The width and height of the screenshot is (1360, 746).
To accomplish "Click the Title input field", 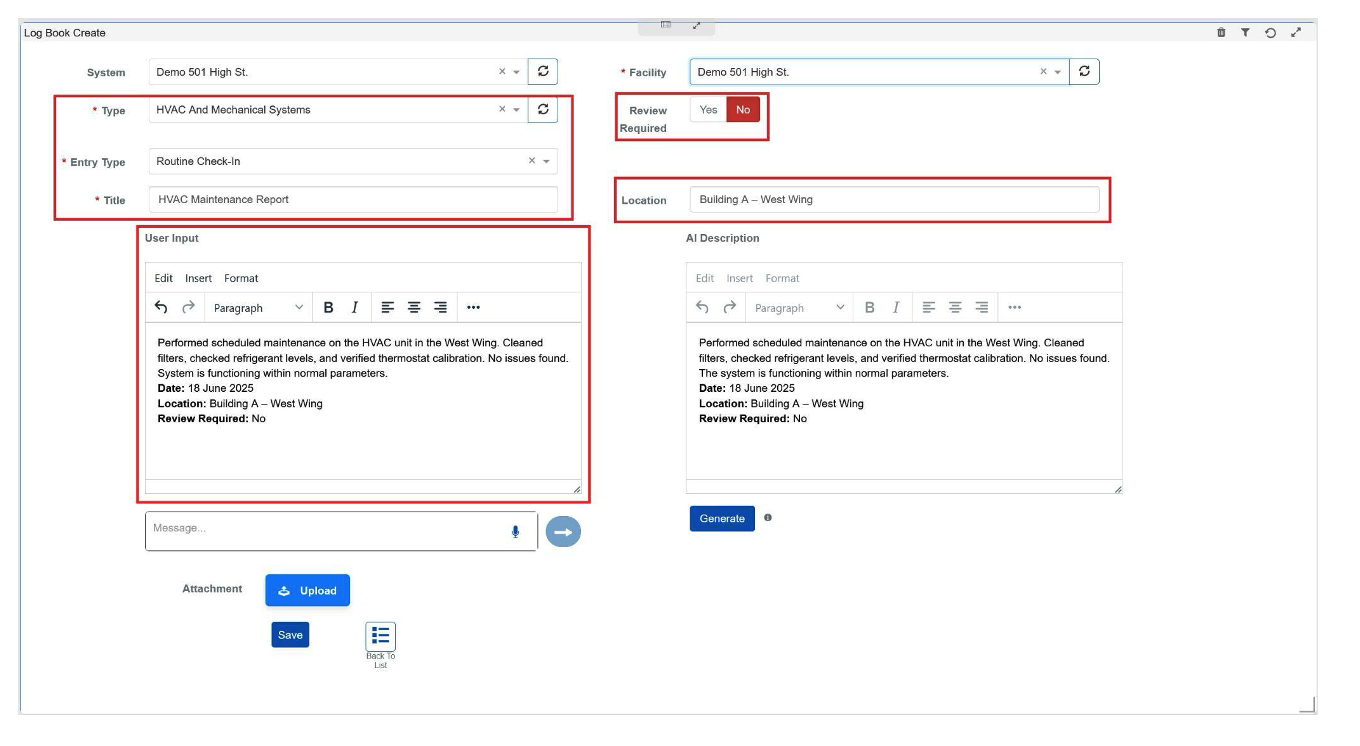I will coord(353,200).
